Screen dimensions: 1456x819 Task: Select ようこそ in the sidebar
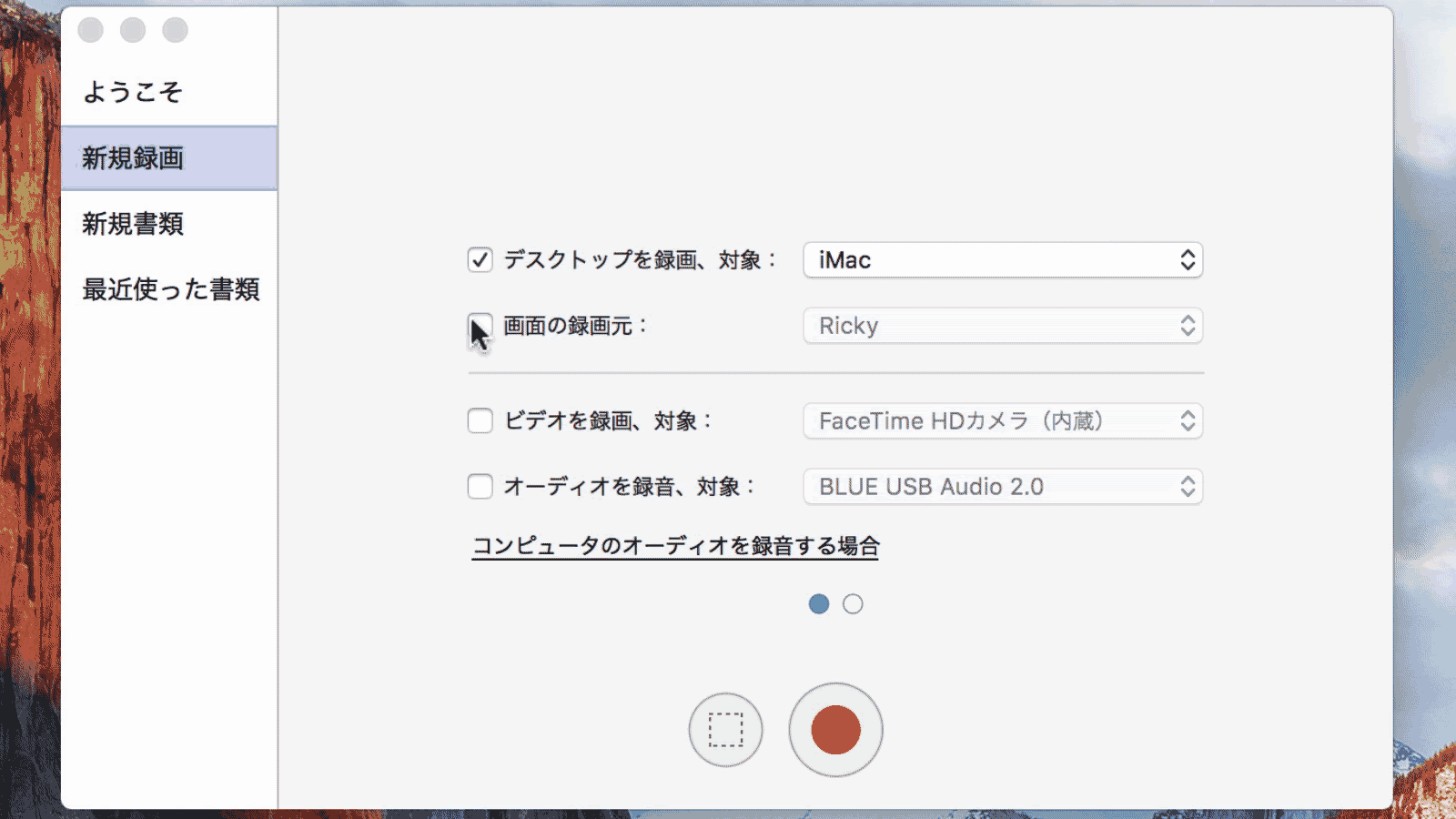coord(169,92)
